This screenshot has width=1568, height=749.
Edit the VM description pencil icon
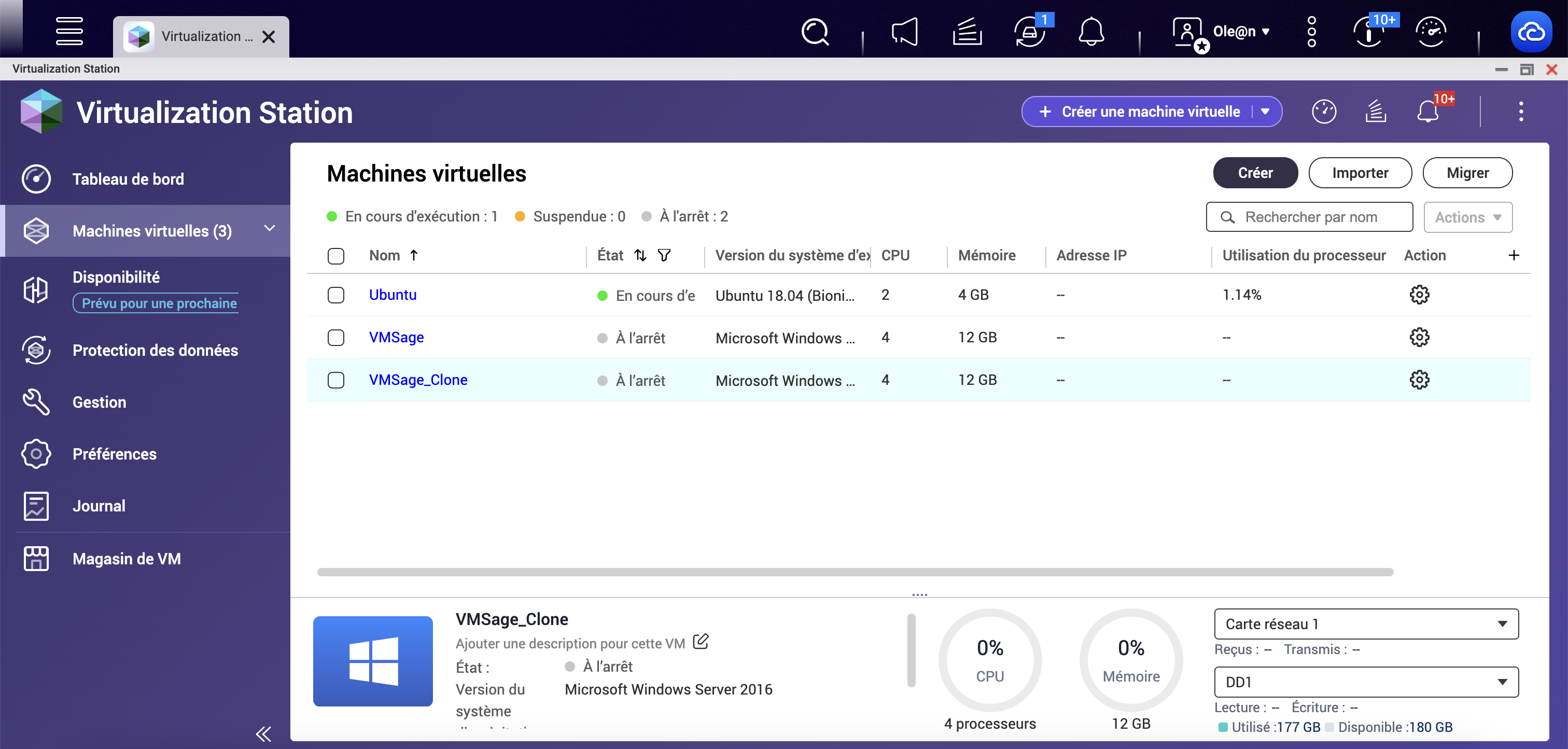tap(701, 642)
